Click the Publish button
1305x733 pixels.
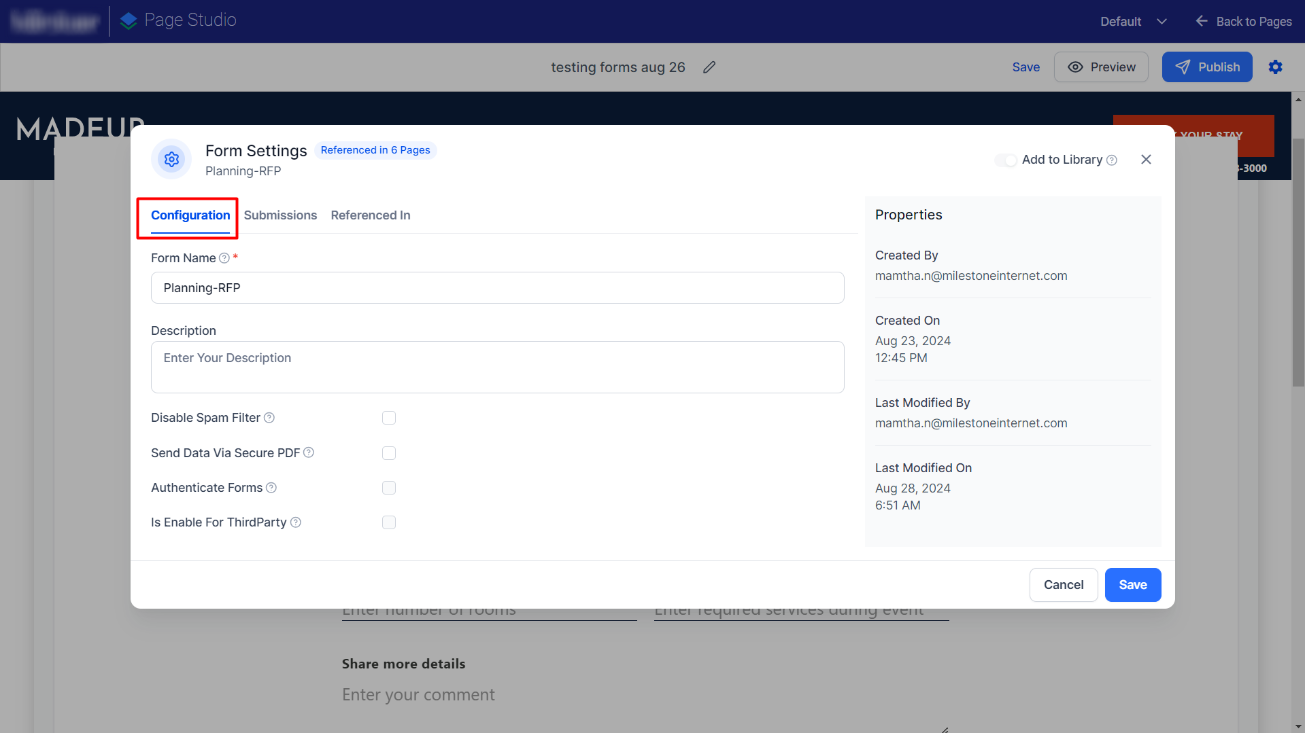pyautogui.click(x=1207, y=67)
